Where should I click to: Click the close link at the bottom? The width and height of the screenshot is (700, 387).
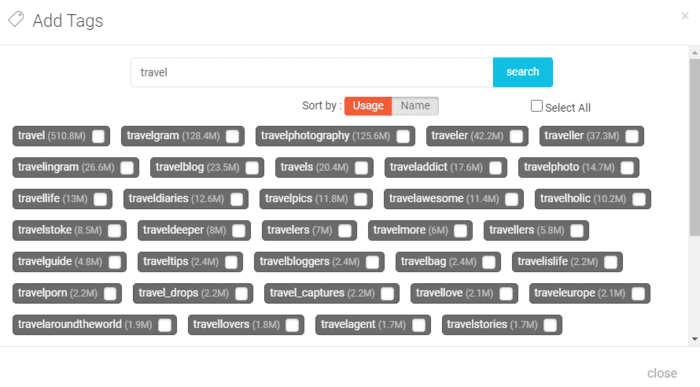(x=662, y=373)
